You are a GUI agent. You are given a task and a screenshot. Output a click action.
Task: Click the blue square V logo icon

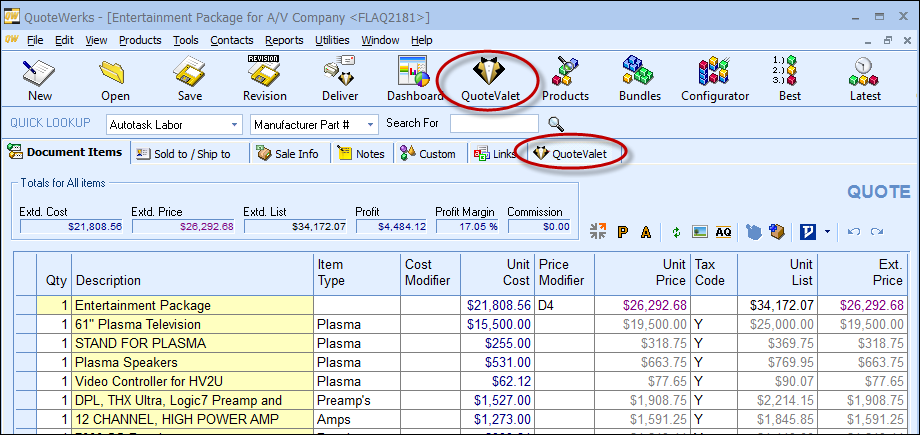click(x=808, y=232)
